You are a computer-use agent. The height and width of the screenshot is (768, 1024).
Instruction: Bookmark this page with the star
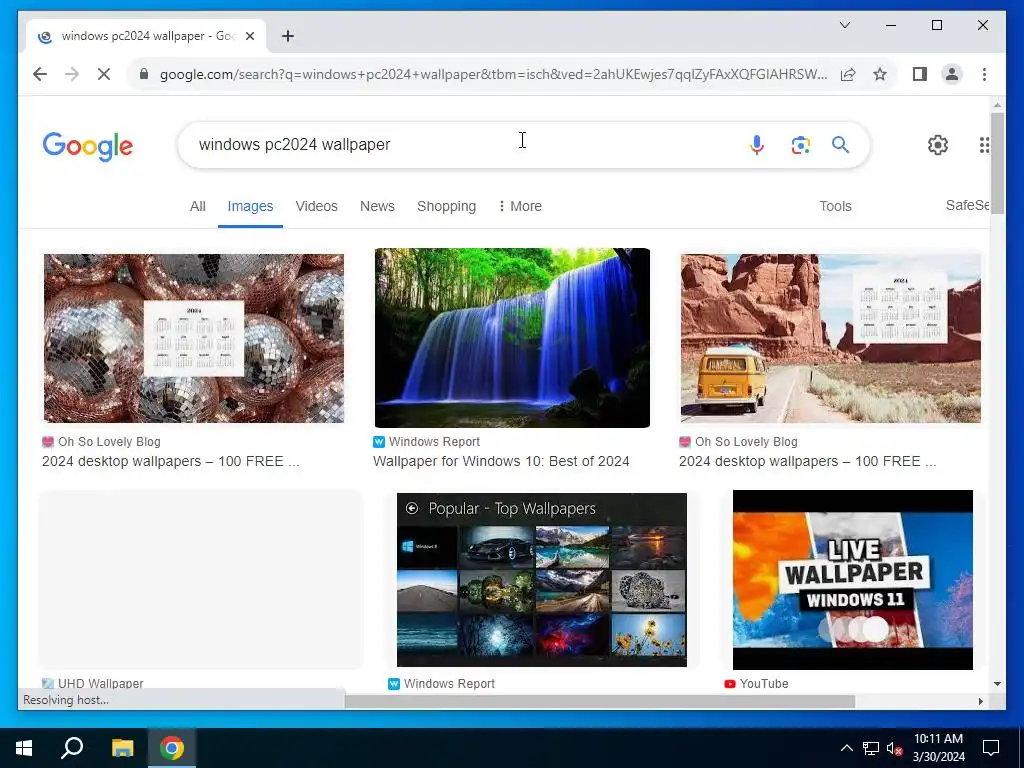coord(880,74)
